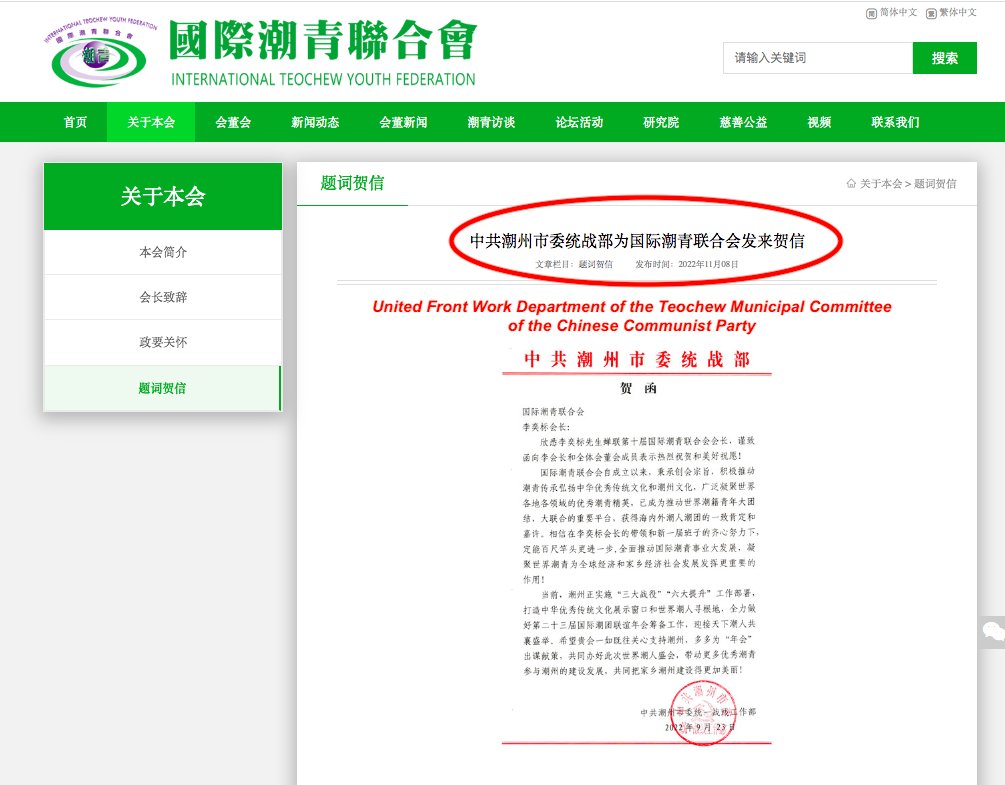Open 联系我们 navigation item
Screen dimensions: 1005x785
(895, 122)
